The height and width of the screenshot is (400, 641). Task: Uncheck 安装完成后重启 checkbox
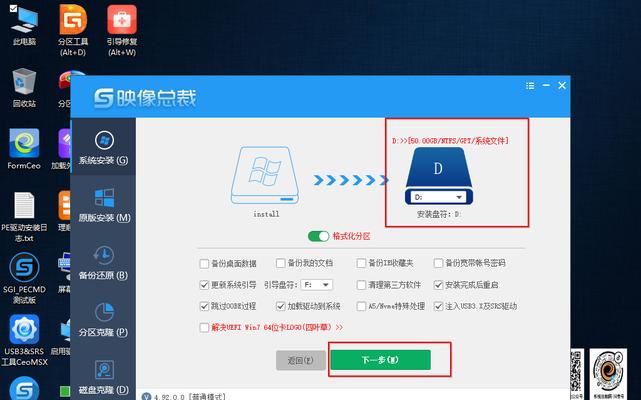[x=438, y=285]
